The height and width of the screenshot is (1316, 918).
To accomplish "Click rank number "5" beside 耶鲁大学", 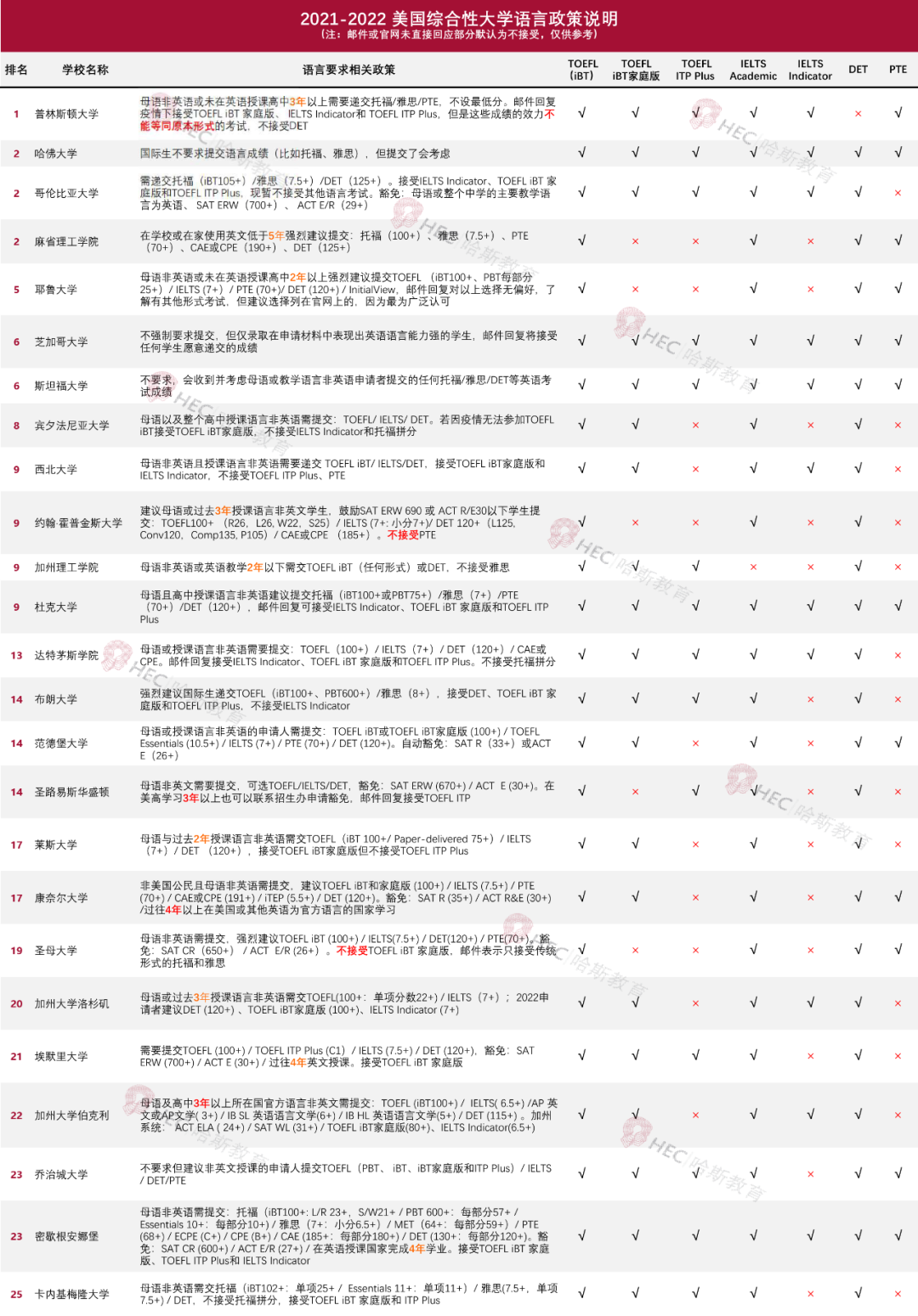I will tap(16, 290).
